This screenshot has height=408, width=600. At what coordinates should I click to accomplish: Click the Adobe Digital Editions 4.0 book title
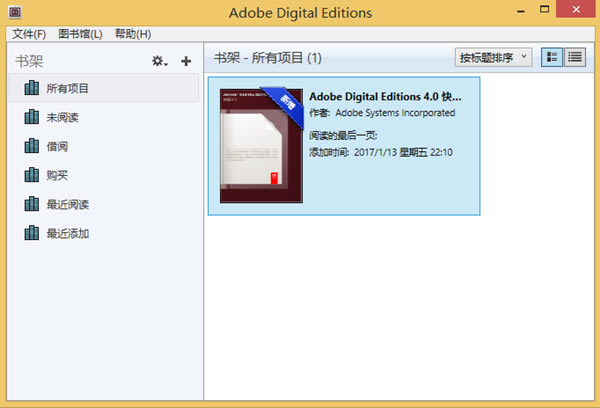tap(385, 96)
